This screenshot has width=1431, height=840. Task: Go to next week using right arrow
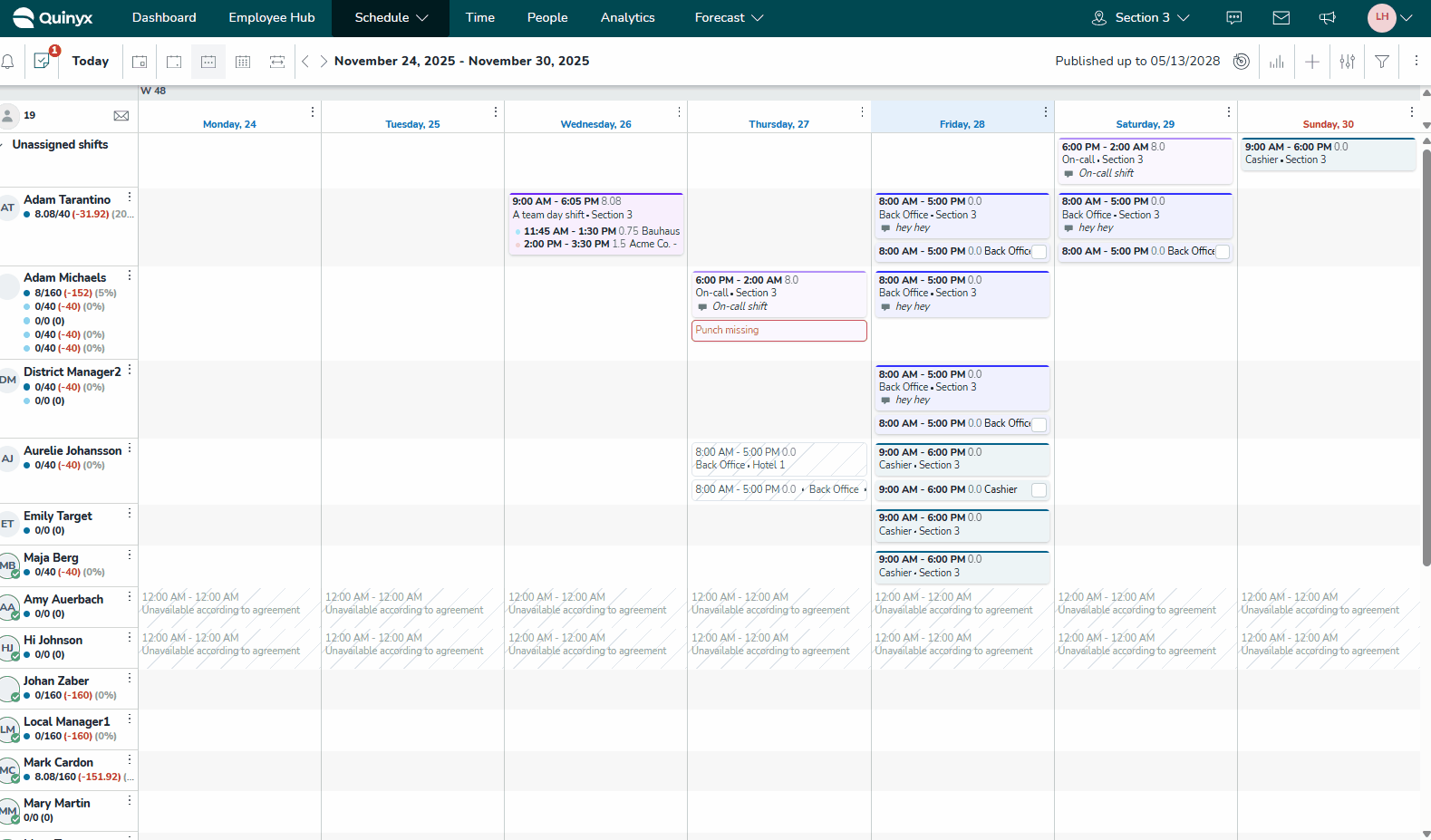[324, 62]
